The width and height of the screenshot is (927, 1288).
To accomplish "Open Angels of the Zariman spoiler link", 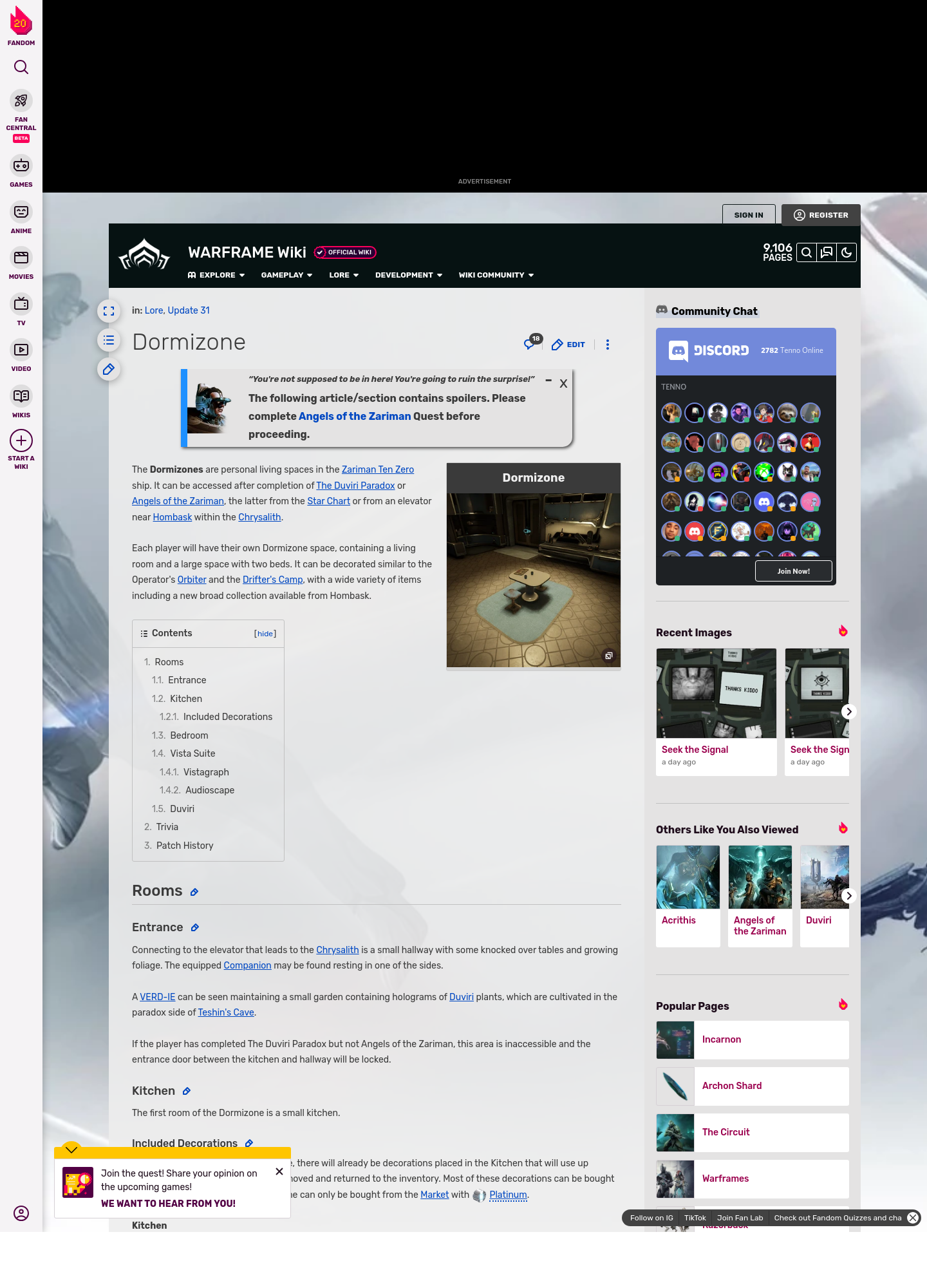I will coord(354,416).
